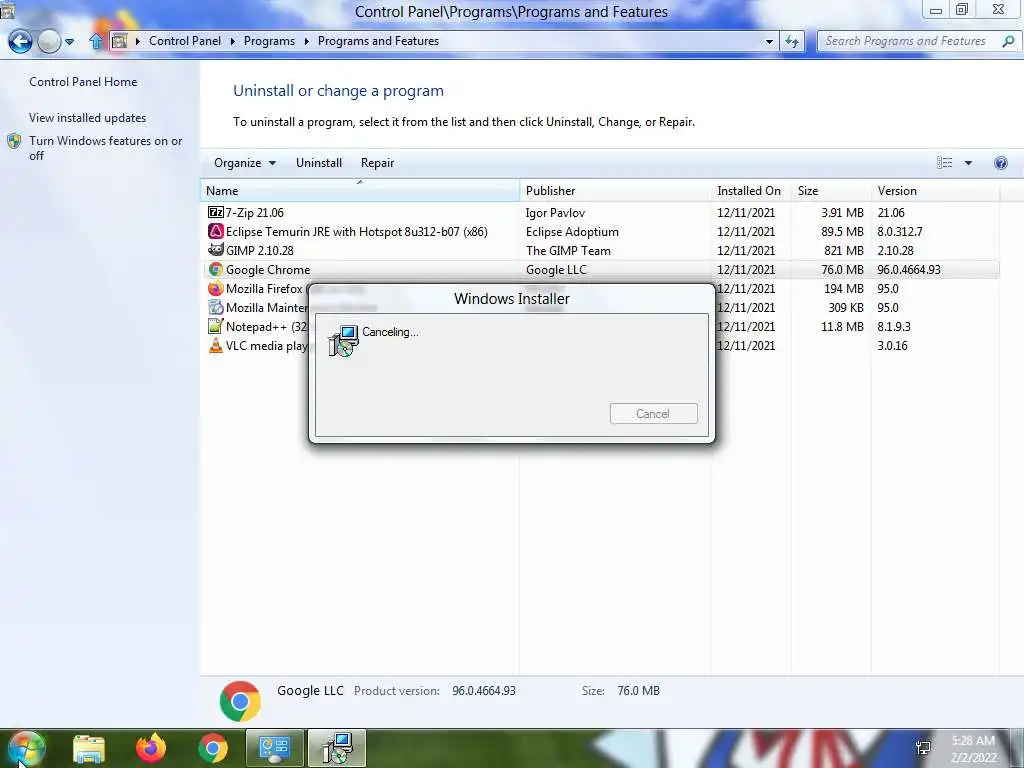Click the Google Chrome icon in list
1024x768 pixels.
pos(216,269)
